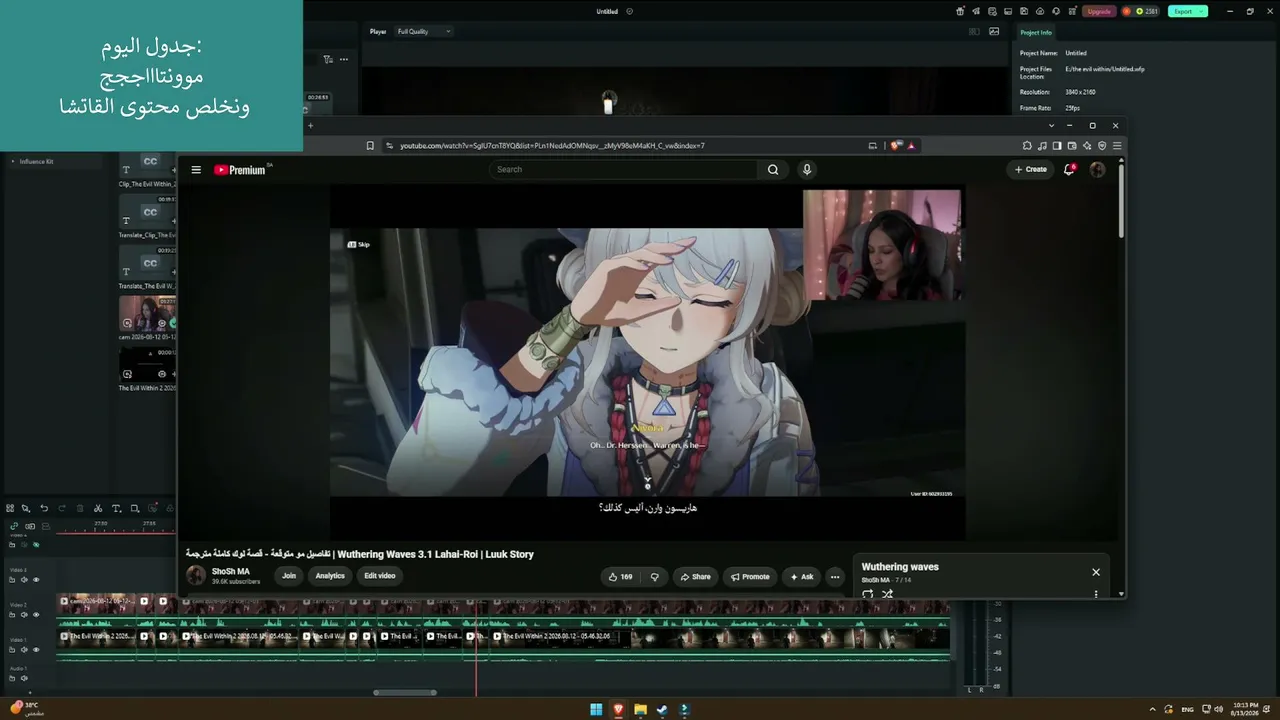Select the Crop tool in timeline toolbar

pos(135,509)
